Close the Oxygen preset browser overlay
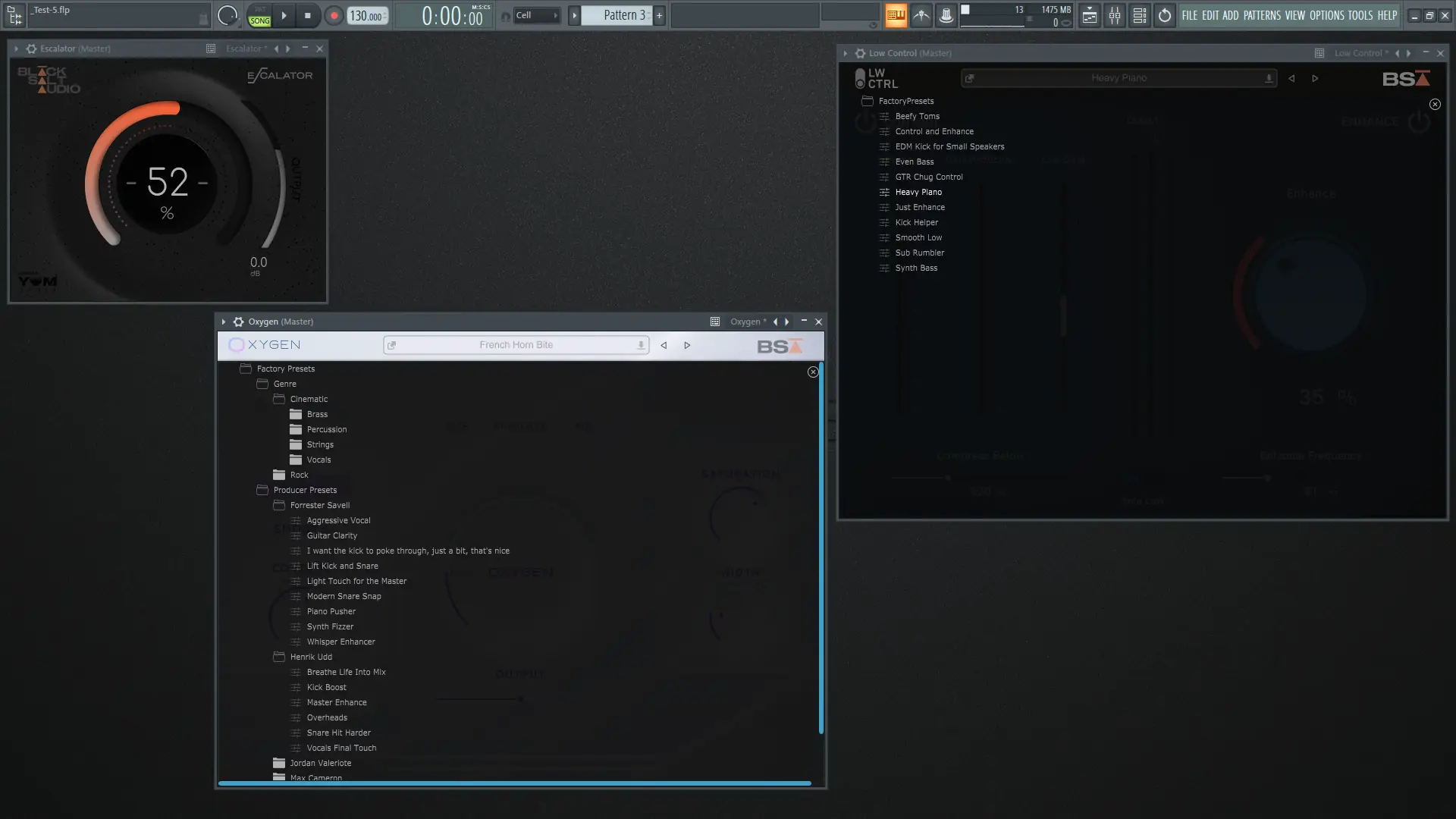Screen dimensions: 1456x819 pos(813,372)
